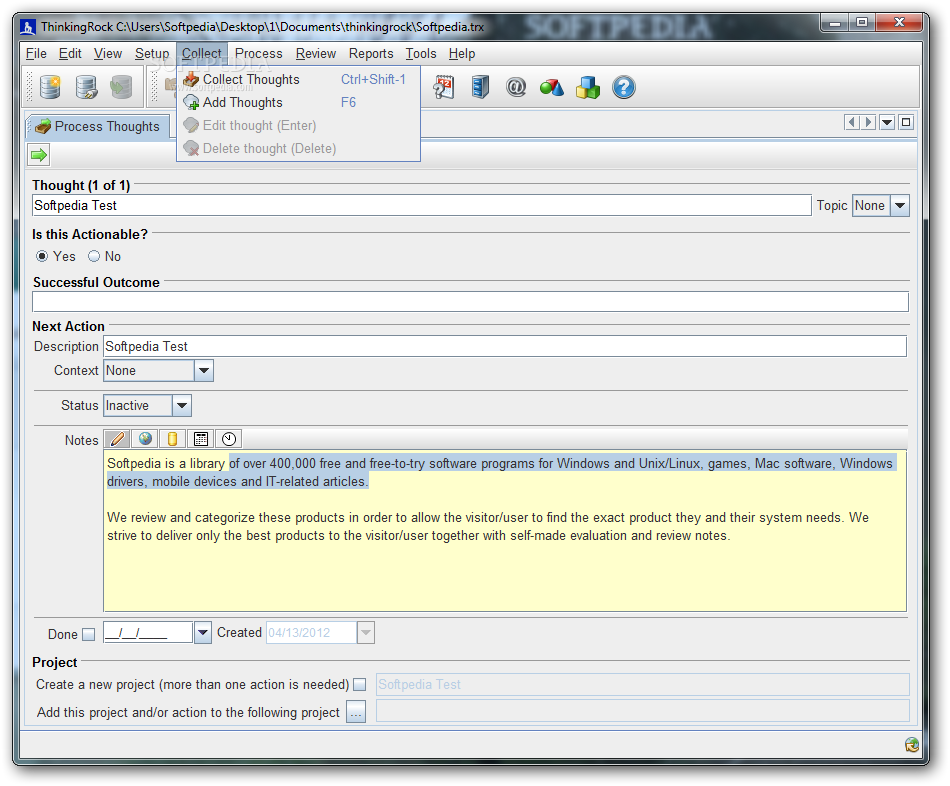The image size is (950, 786).
Task: Open the @ contexts toolbar icon
Action: (516, 87)
